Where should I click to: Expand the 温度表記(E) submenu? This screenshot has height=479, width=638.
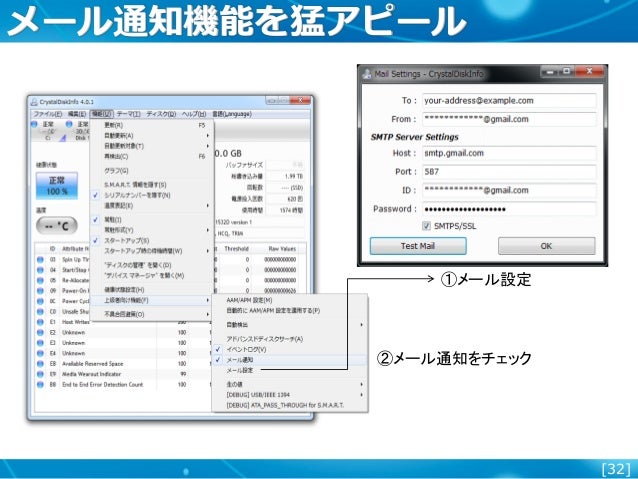151,206
